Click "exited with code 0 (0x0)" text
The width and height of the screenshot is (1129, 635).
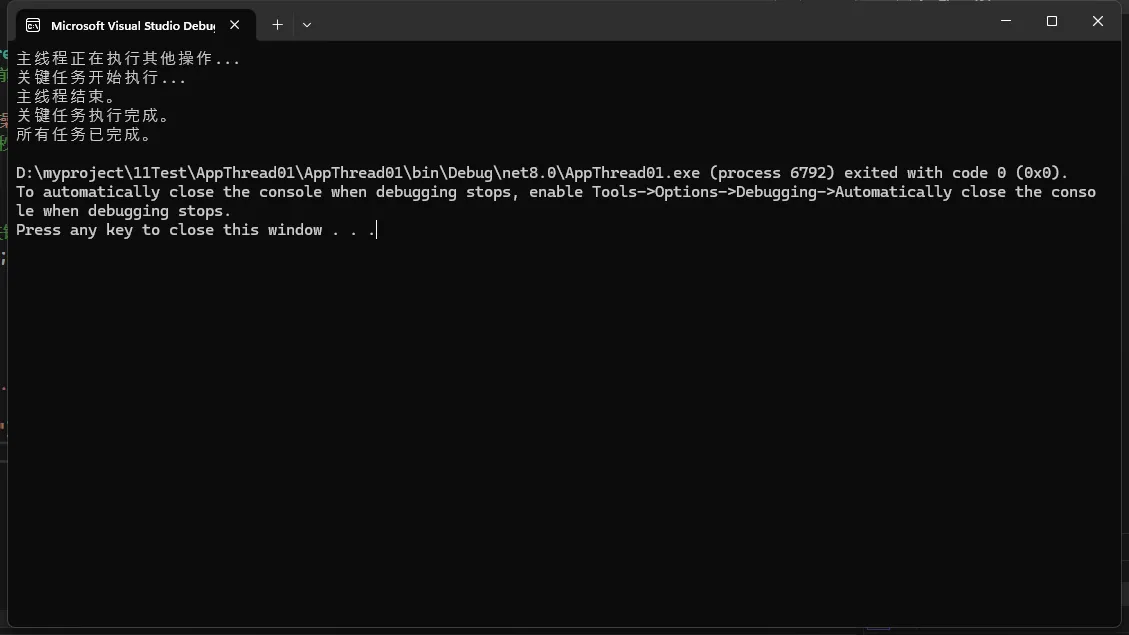coord(956,173)
